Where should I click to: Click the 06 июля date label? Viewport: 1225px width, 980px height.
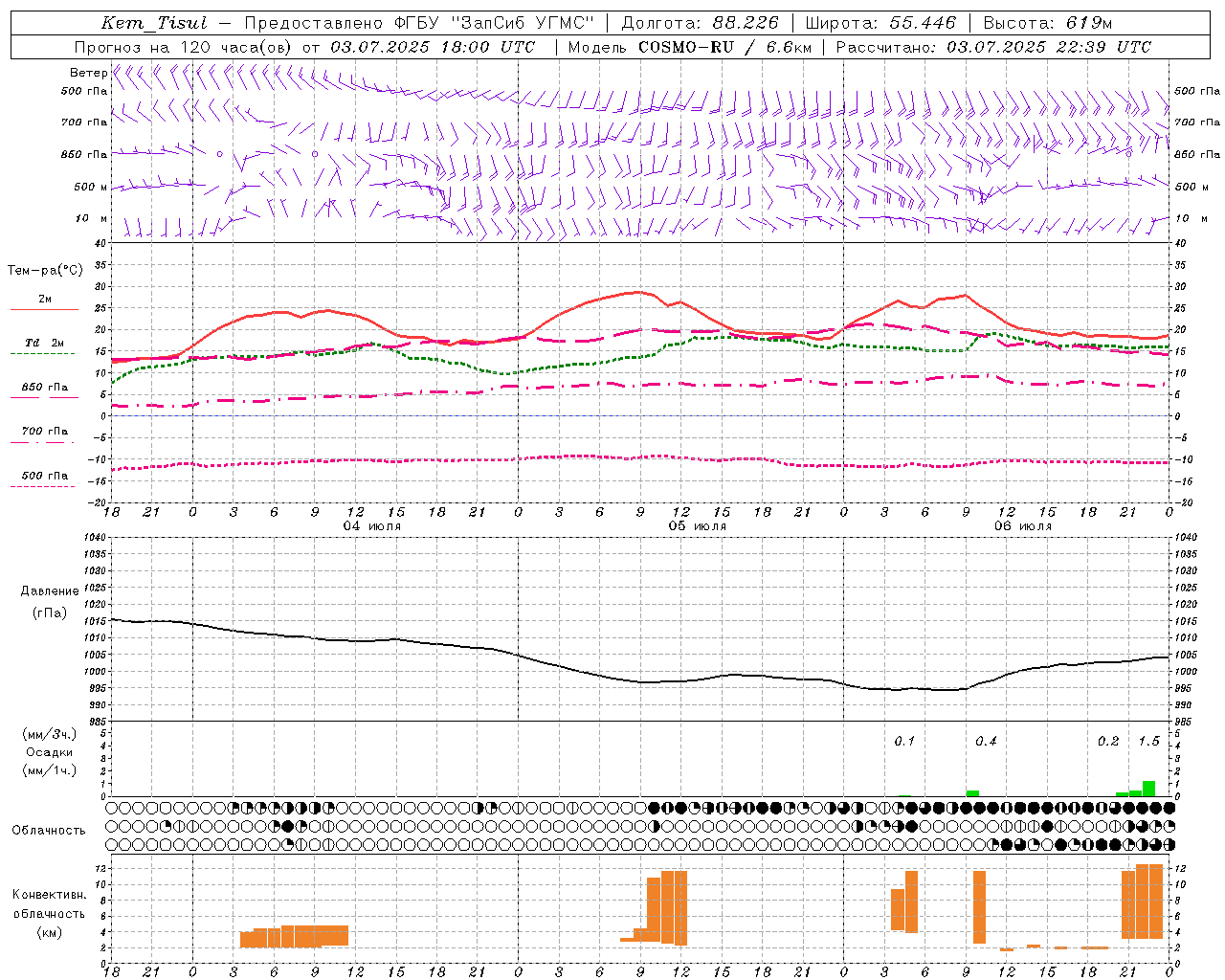click(x=1023, y=526)
